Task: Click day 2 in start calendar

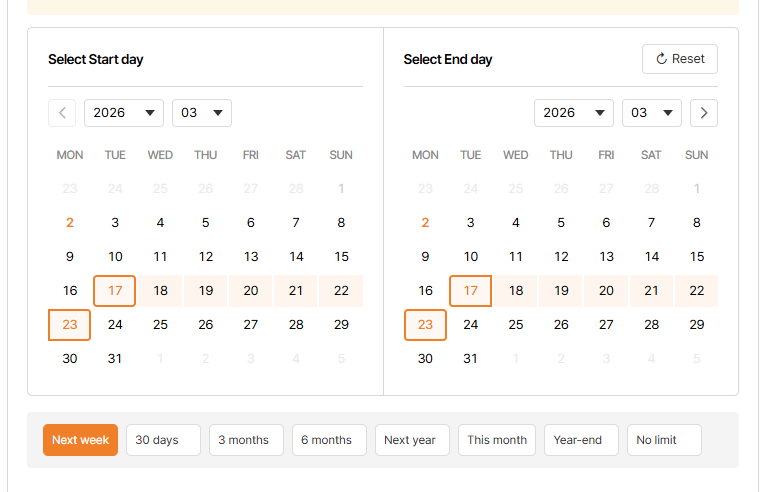Action: [70, 223]
